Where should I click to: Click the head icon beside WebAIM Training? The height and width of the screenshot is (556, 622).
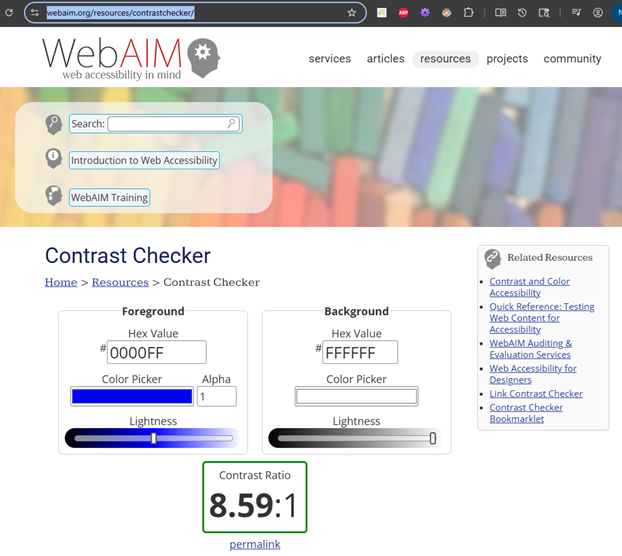(54, 196)
